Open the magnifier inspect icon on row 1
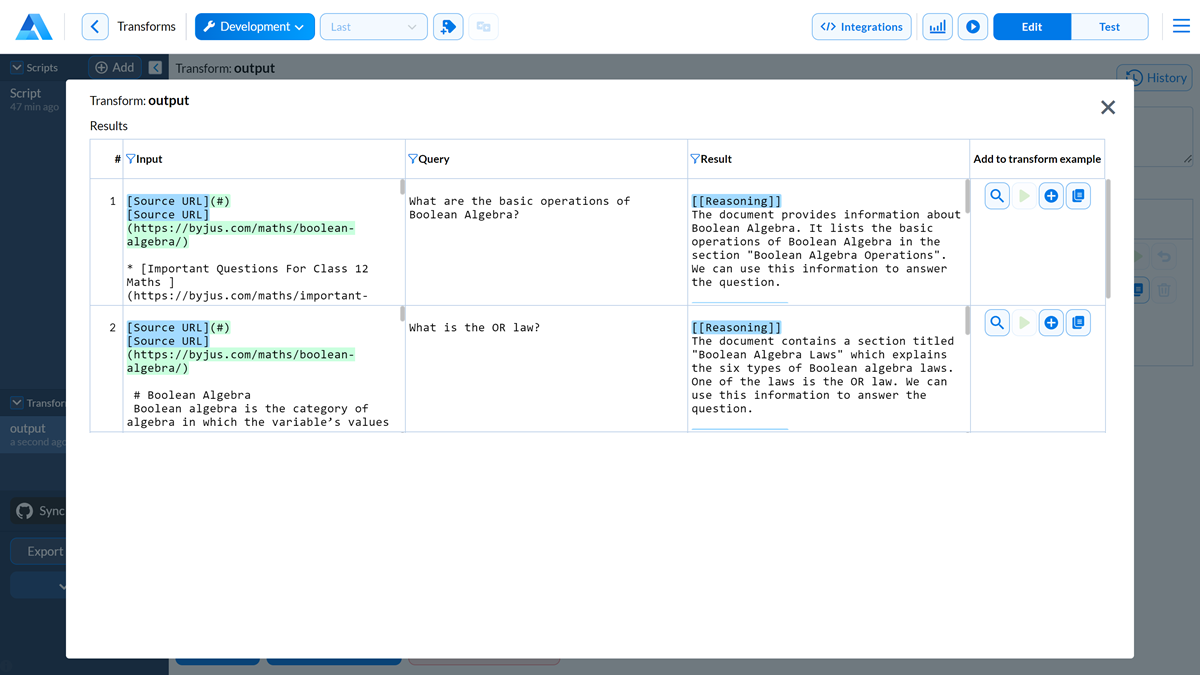The image size is (1200, 675). pos(997,196)
